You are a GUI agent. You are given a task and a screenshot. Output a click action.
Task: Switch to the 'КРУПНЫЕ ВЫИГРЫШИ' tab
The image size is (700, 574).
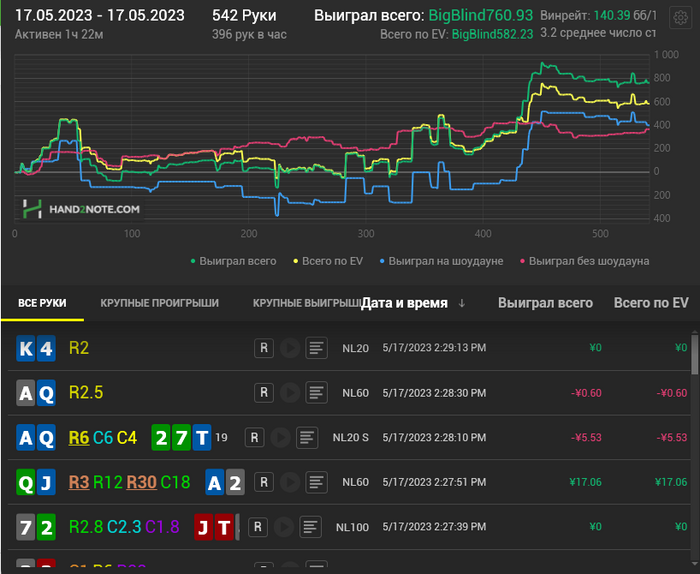coord(306,303)
